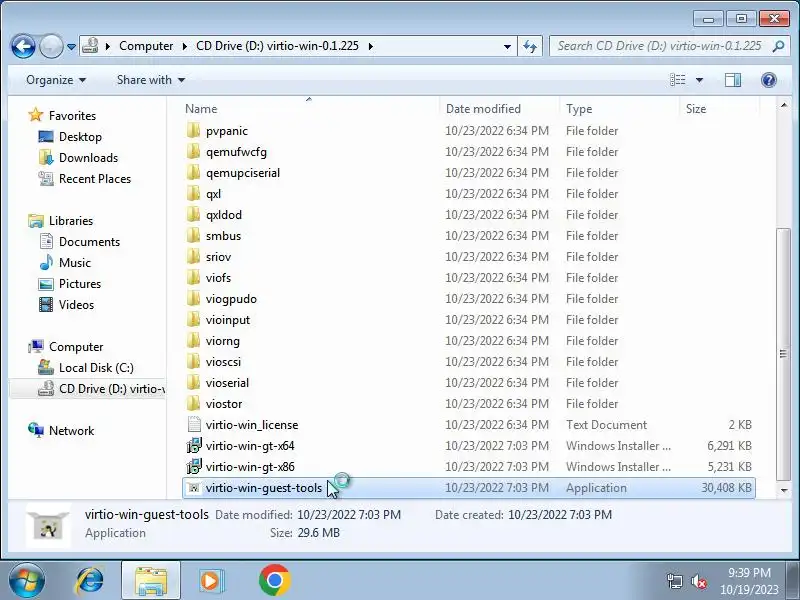Screen dimensions: 800x600
Task: Select the smbus folder icon
Action: (x=193, y=235)
